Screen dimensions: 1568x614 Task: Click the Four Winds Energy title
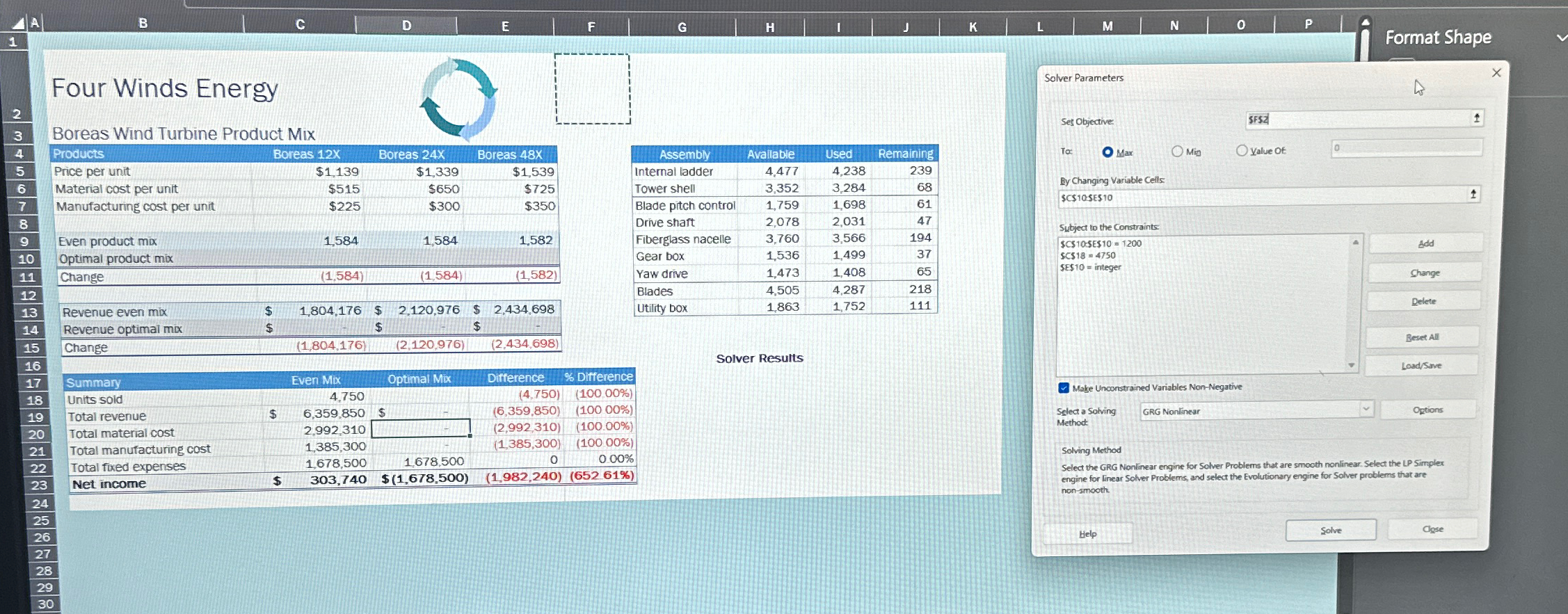pos(165,88)
